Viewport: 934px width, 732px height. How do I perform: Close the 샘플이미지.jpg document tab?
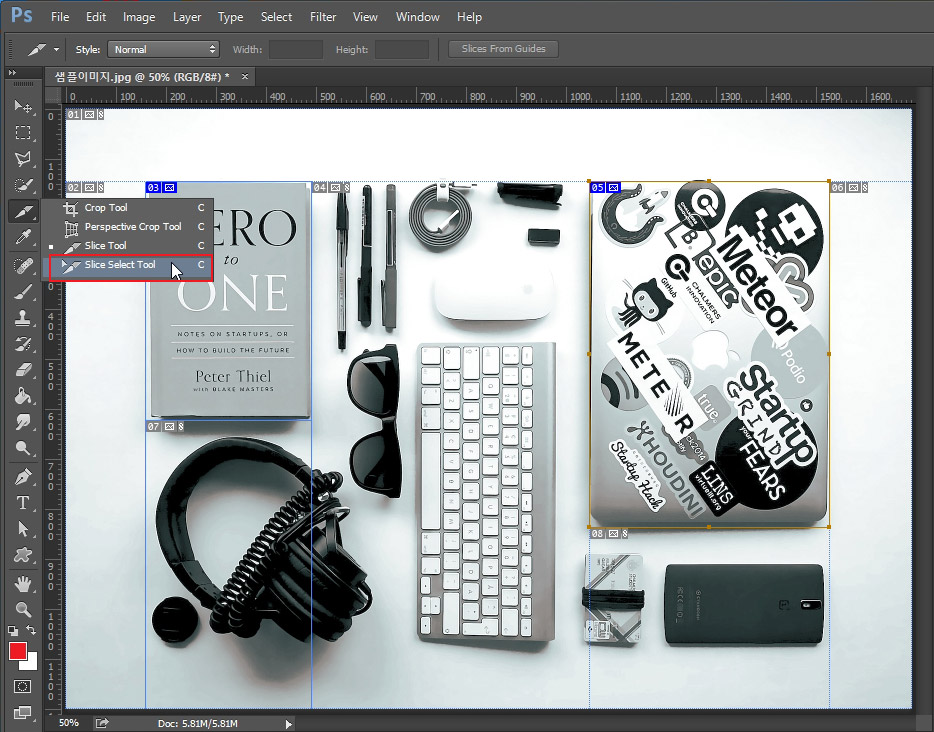pyautogui.click(x=244, y=76)
